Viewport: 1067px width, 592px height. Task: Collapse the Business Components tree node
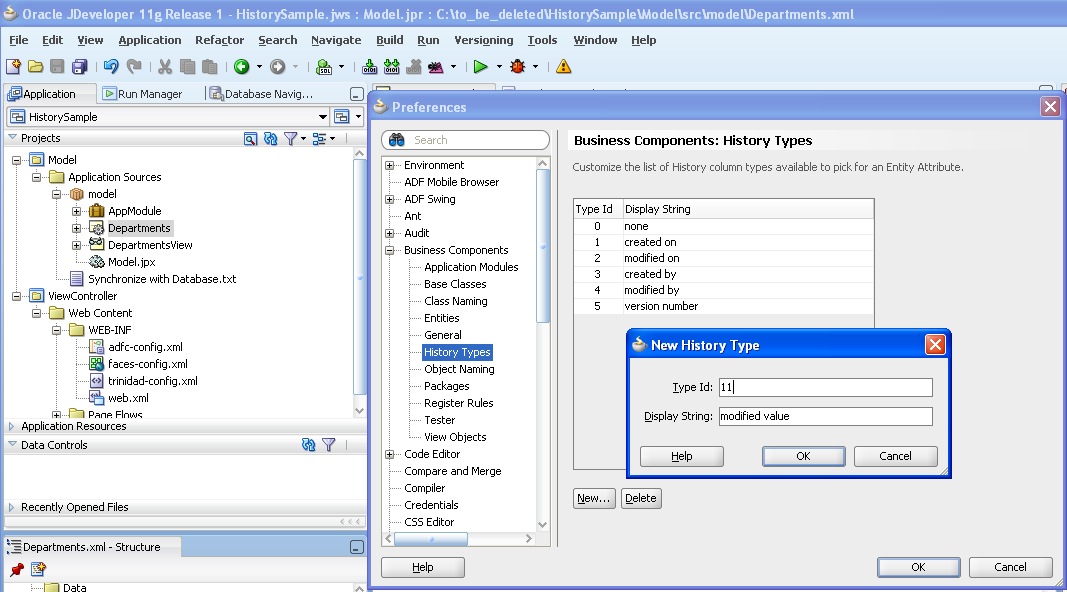(390, 250)
